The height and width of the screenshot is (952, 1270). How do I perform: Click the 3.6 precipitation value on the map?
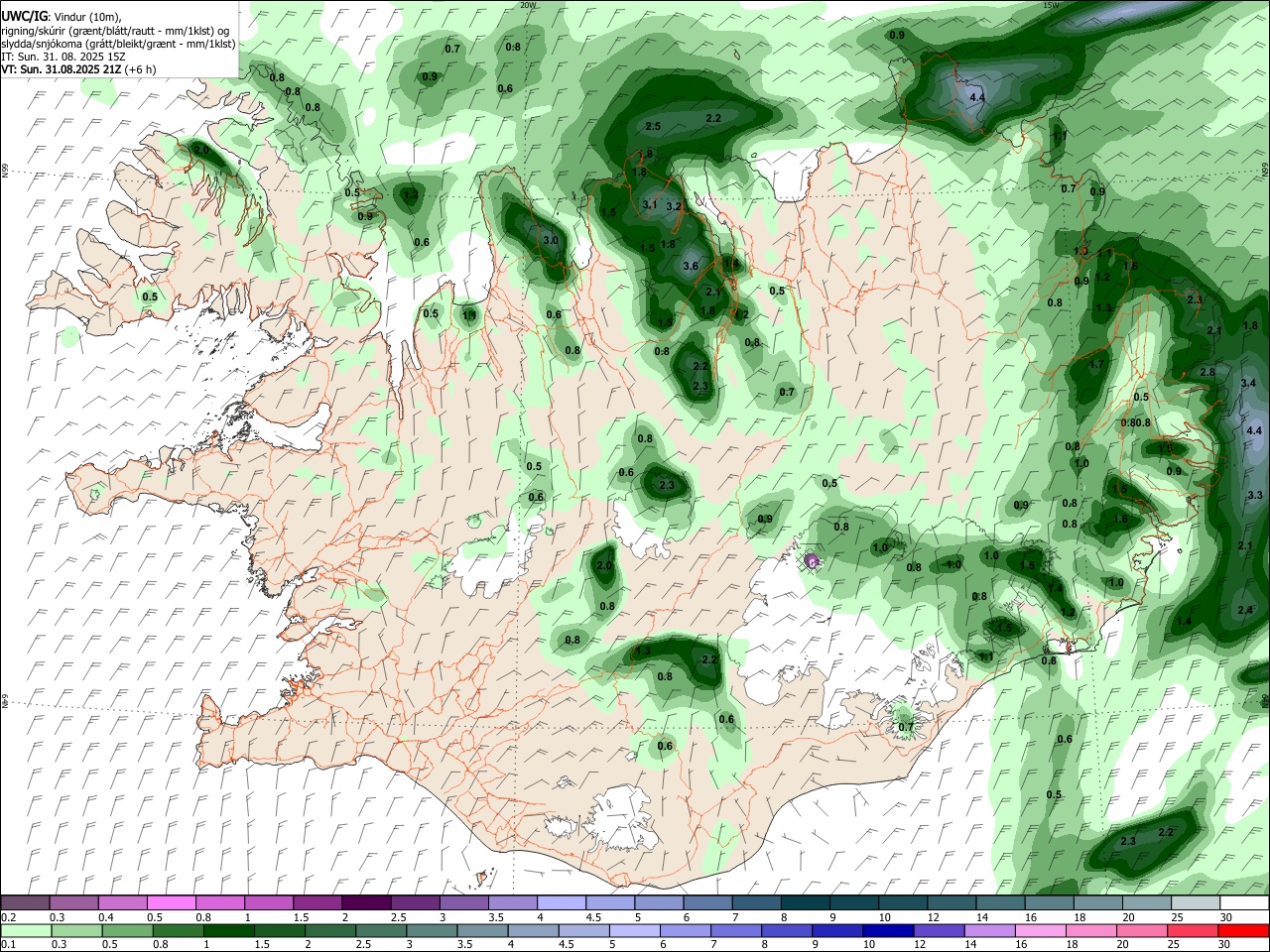click(x=692, y=266)
